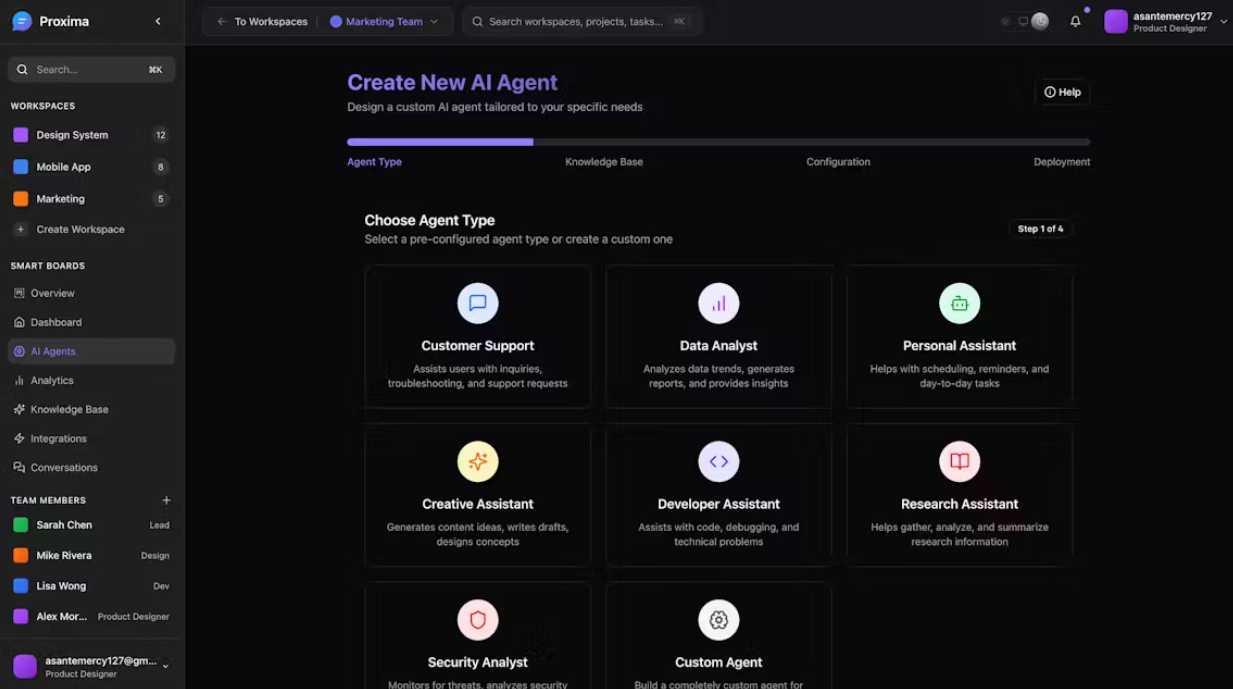Select system theme monitor icon

tap(1023, 21)
